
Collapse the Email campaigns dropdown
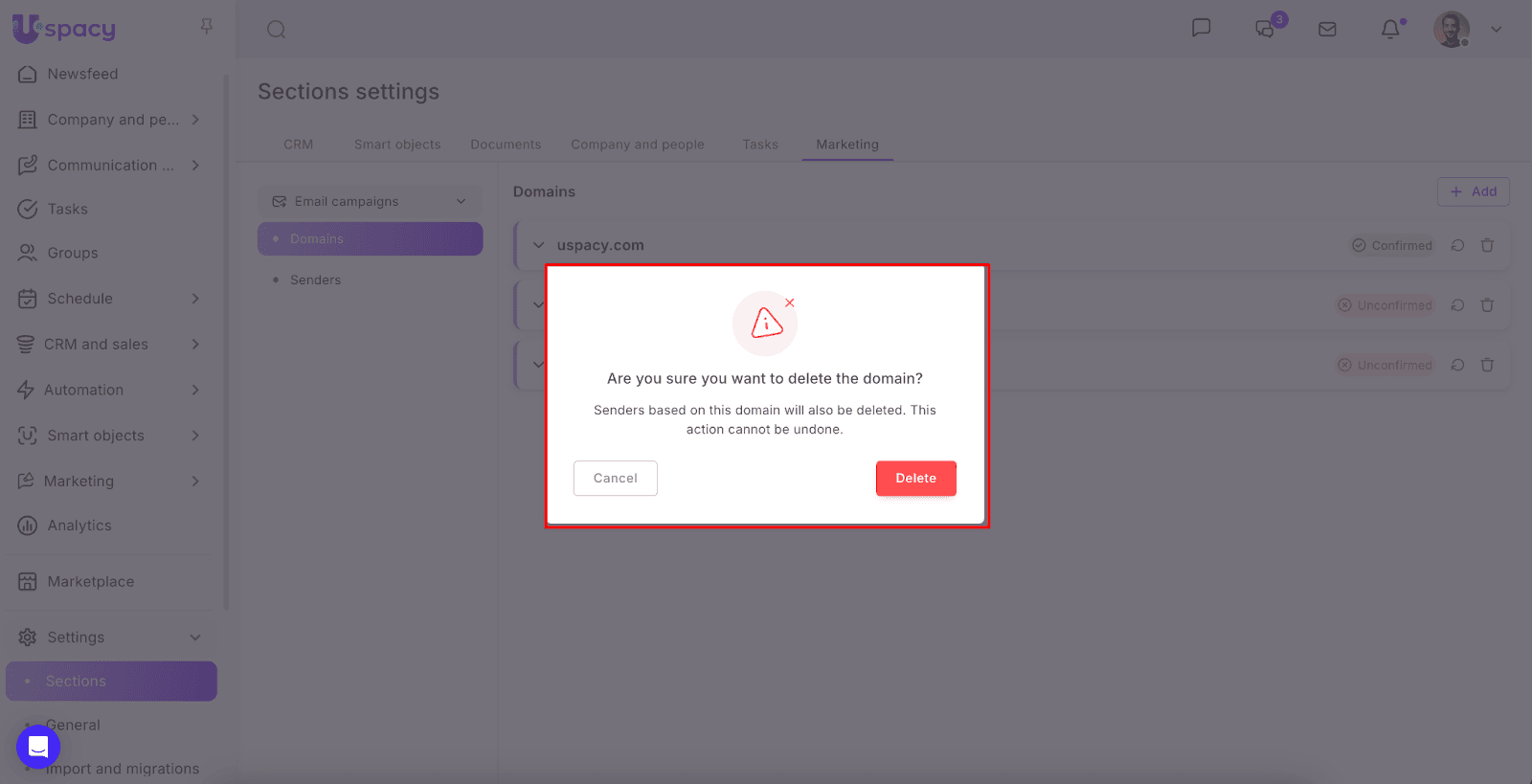461,201
